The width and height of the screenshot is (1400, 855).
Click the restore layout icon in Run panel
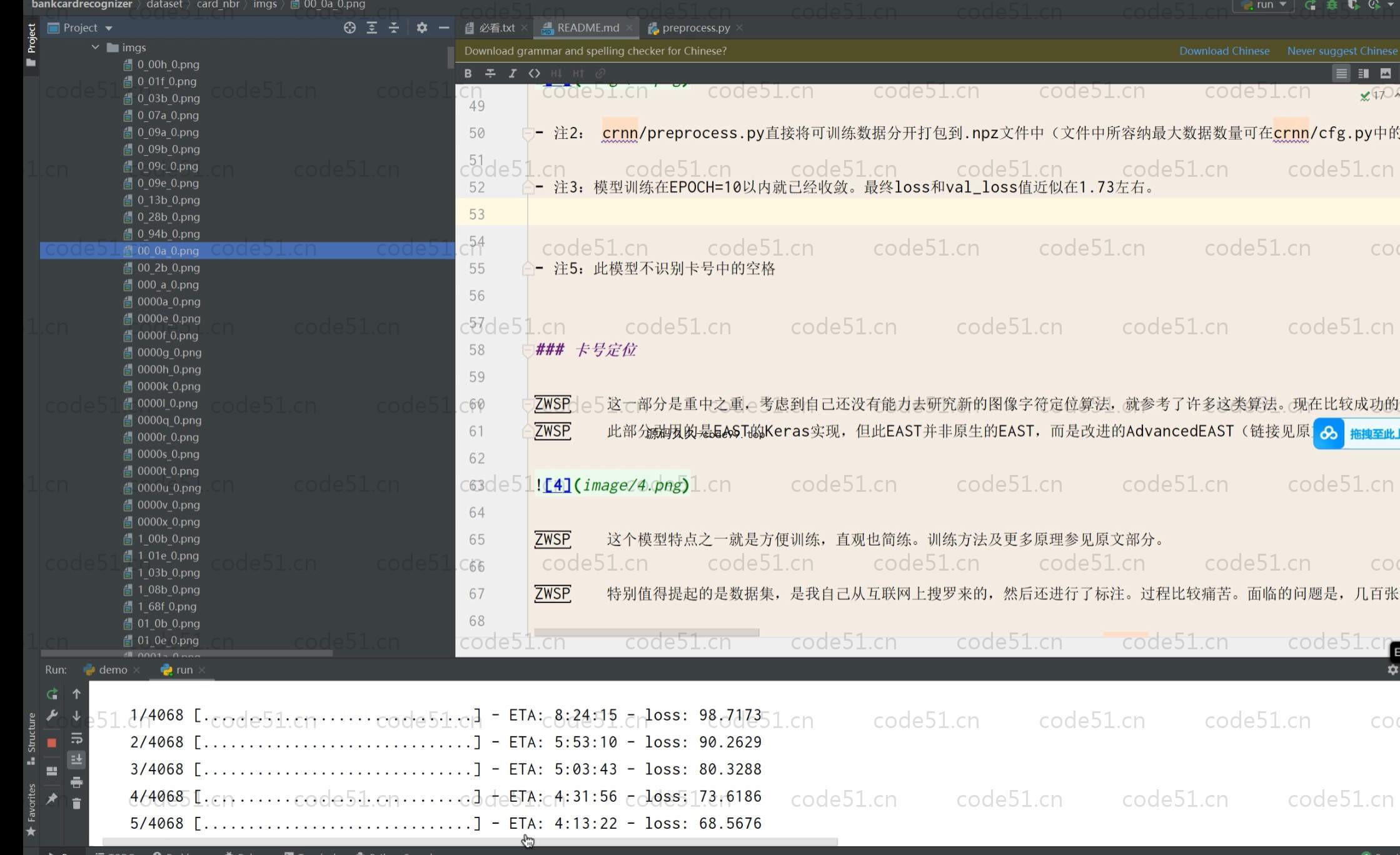pyautogui.click(x=52, y=771)
